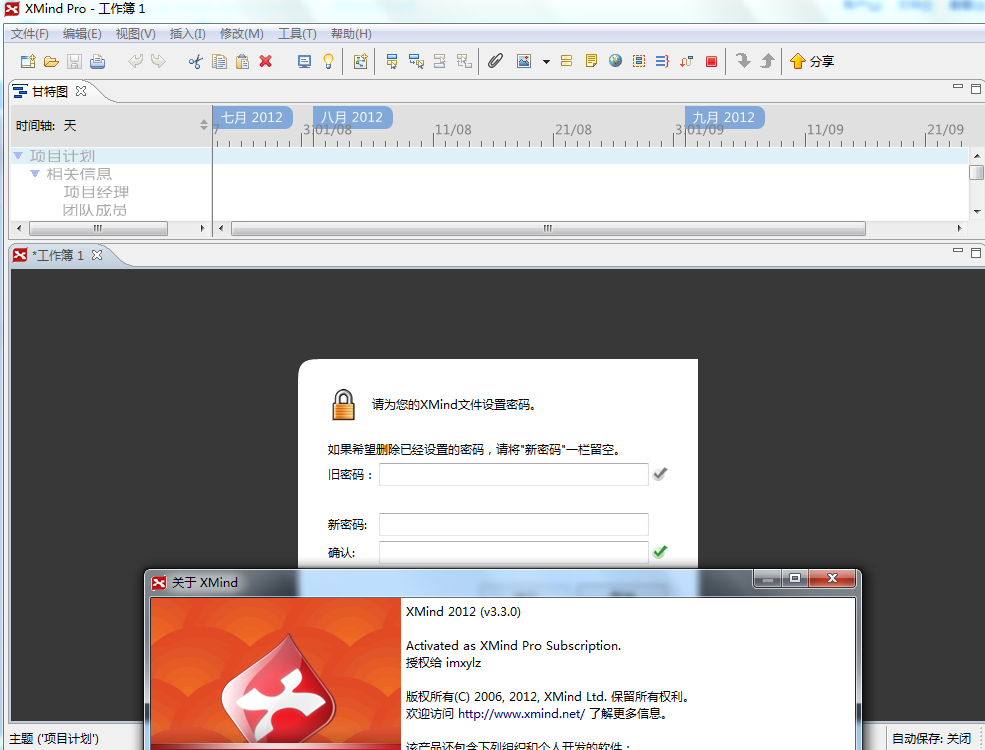
Task: Open the http://www.xmind.net/ link
Action: tap(521, 714)
